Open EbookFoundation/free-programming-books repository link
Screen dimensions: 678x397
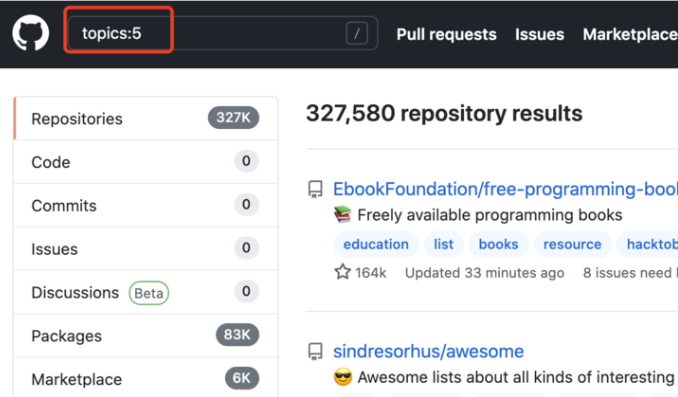[x=505, y=189]
